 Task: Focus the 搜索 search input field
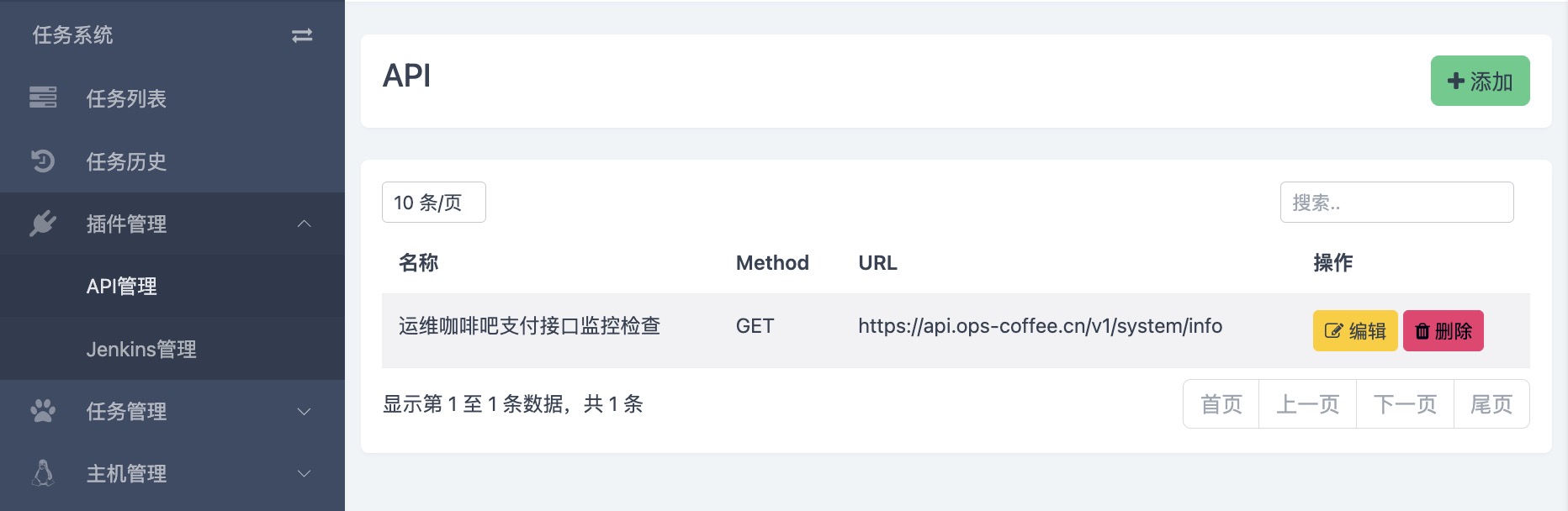point(1396,203)
